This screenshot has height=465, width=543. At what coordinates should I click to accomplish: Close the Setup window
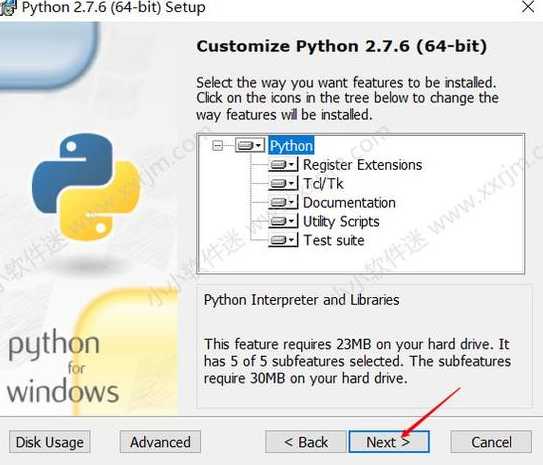coord(528,7)
